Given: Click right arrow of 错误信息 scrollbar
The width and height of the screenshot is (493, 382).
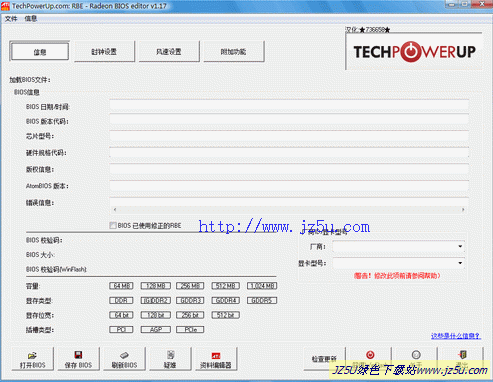Looking at the screenshot, I should tap(463, 210).
